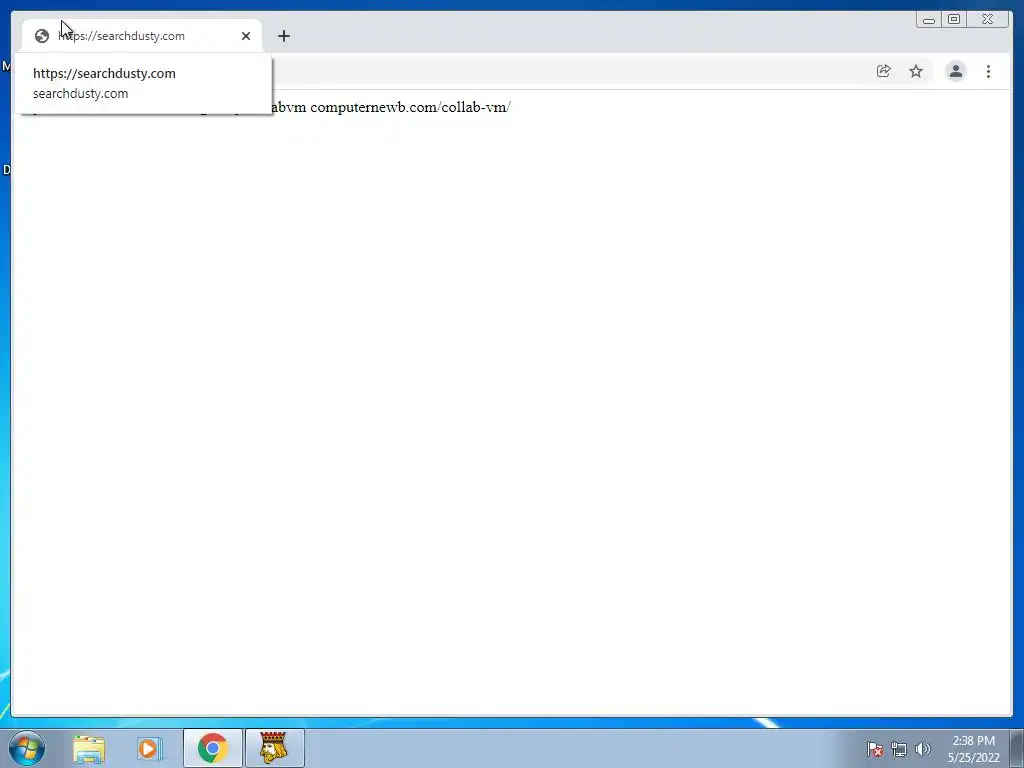
Task: Bookmark this page with the star icon
Action: [916, 71]
